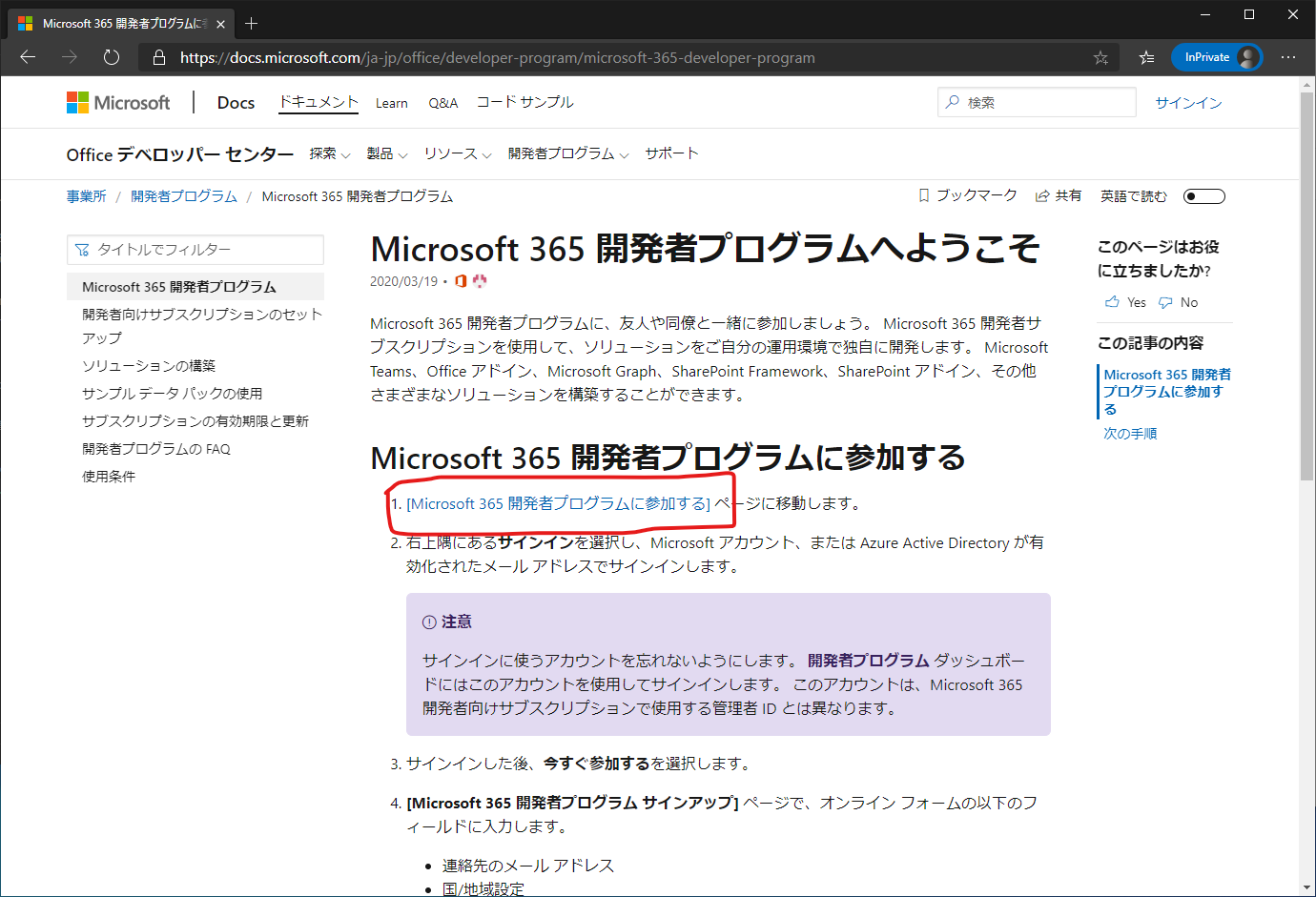Viewport: 1316px width, 897px height.
Task: Open 開発者向けサブスクリプションのセットアップ tree item
Action: 202,326
